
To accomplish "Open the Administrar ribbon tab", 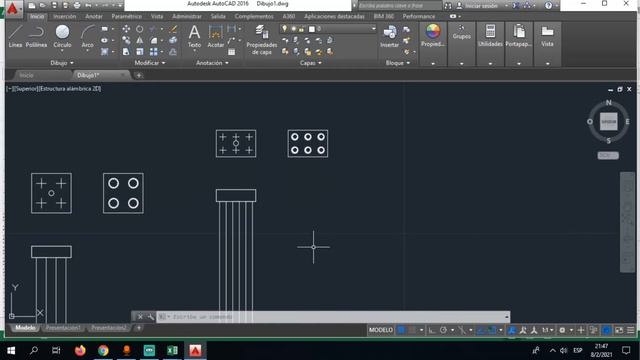I will [187, 16].
